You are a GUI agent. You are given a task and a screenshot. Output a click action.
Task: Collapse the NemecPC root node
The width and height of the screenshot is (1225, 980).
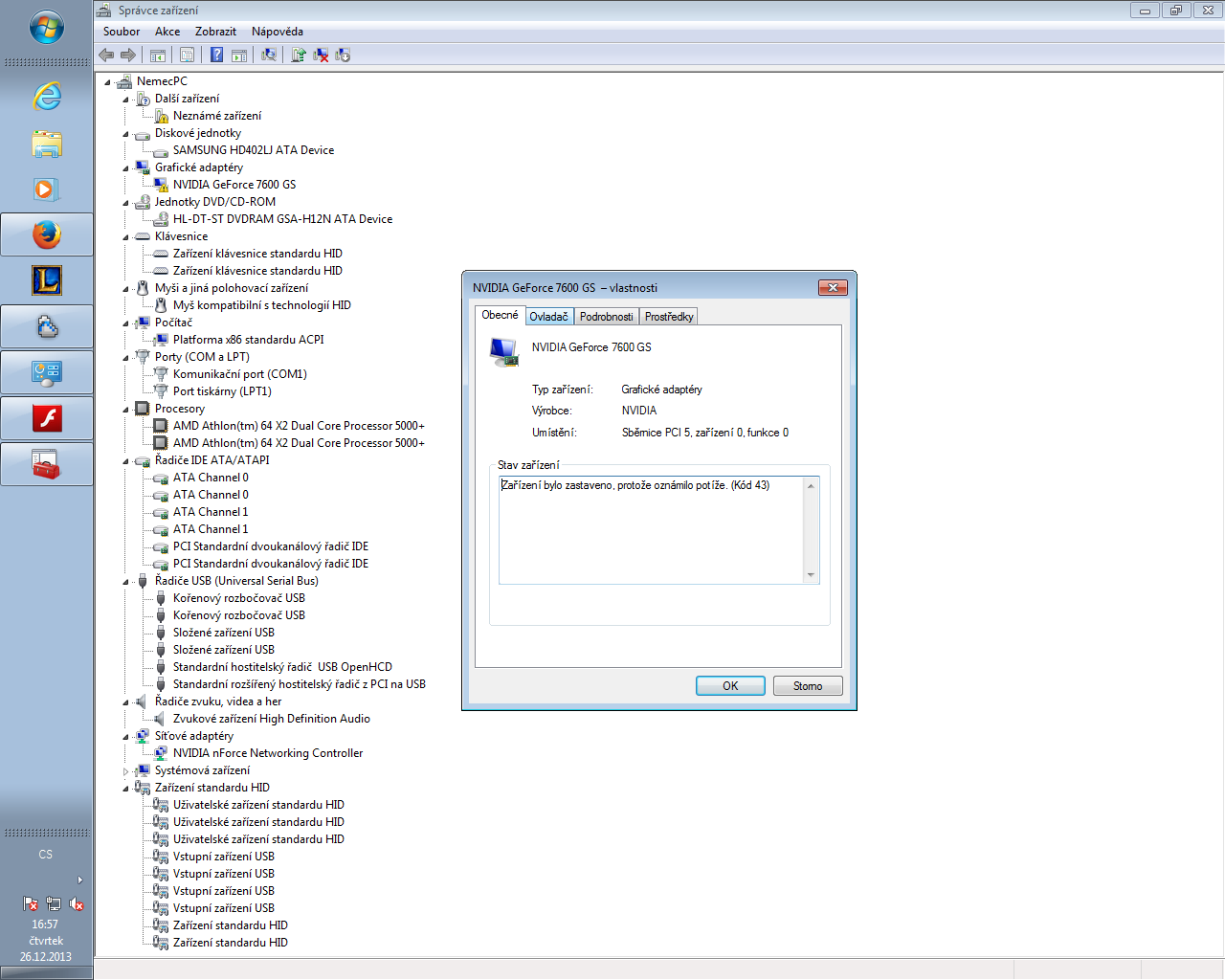(x=107, y=82)
